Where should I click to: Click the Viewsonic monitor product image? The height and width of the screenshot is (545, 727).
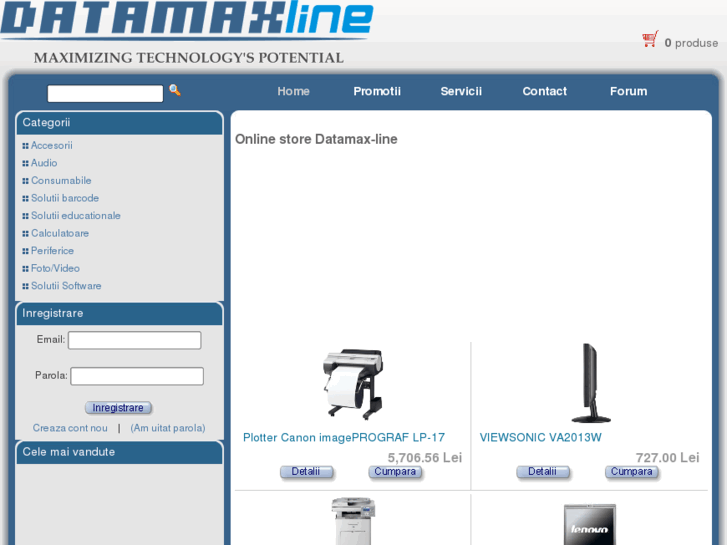tap(590, 383)
